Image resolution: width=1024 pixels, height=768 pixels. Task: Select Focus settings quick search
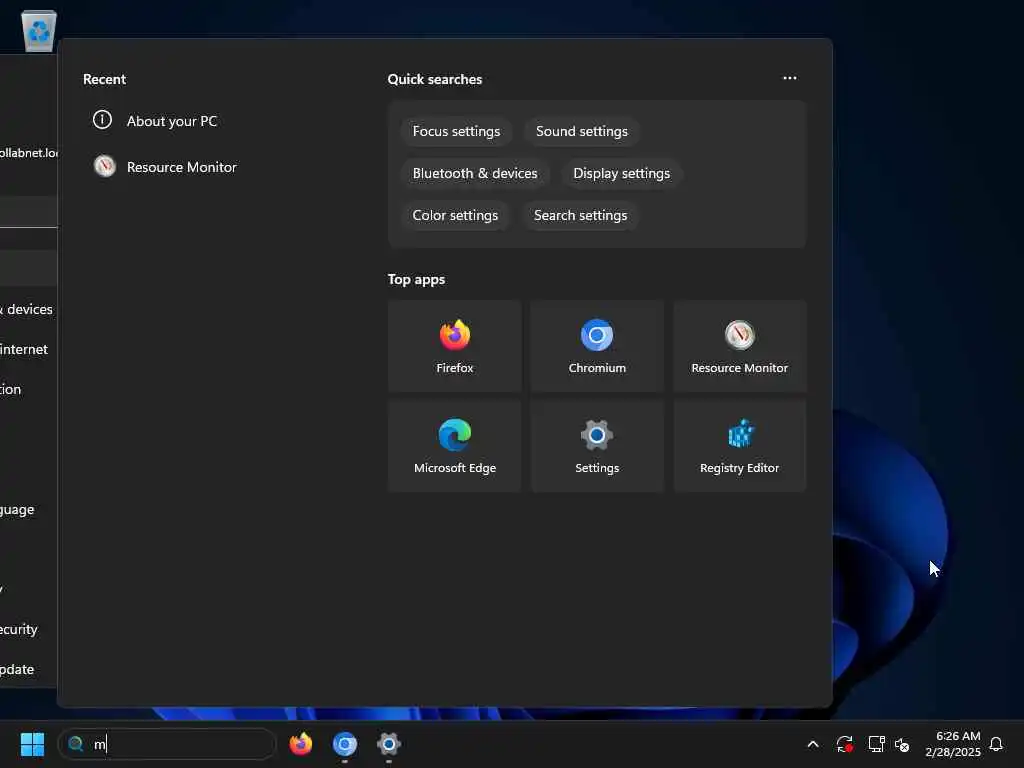click(456, 131)
